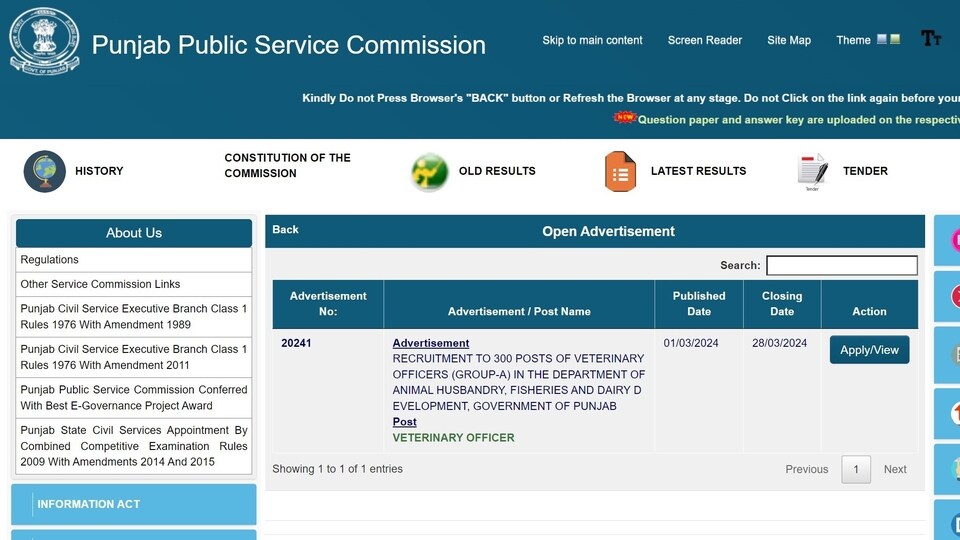This screenshot has width=960, height=540.
Task: Open the Site Map link
Action: click(789, 40)
